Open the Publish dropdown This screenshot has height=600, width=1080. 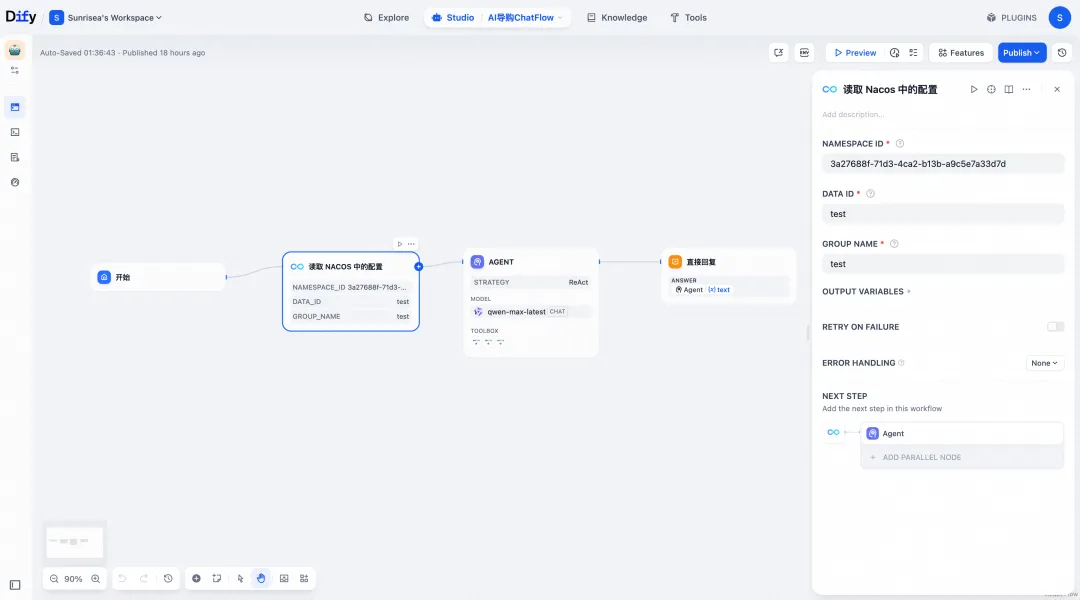coord(1021,52)
